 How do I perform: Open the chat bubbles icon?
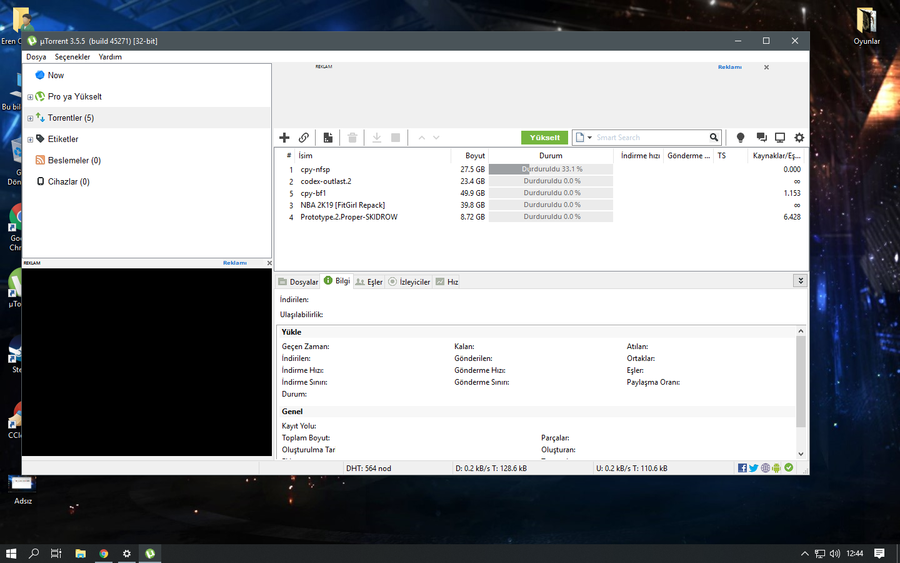coord(762,138)
